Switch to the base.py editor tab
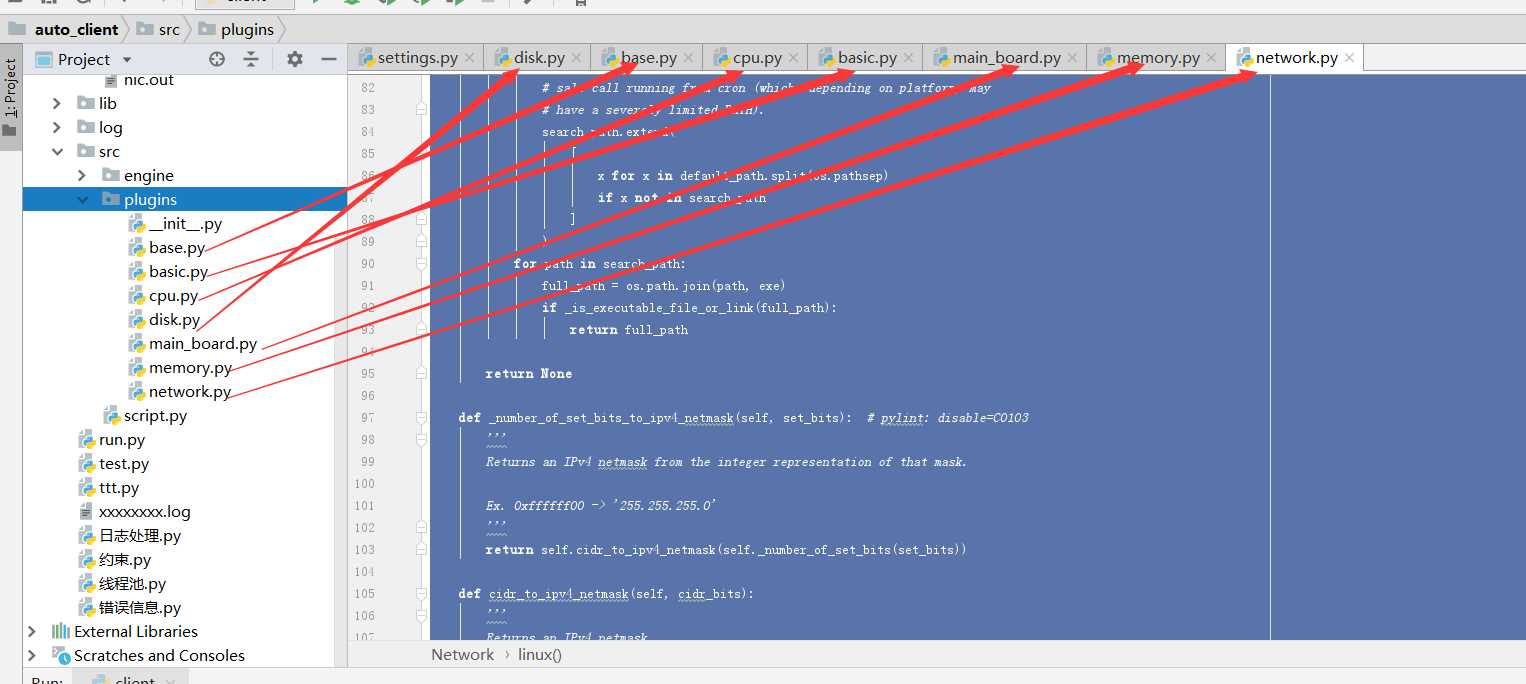1526x684 pixels. tap(648, 58)
